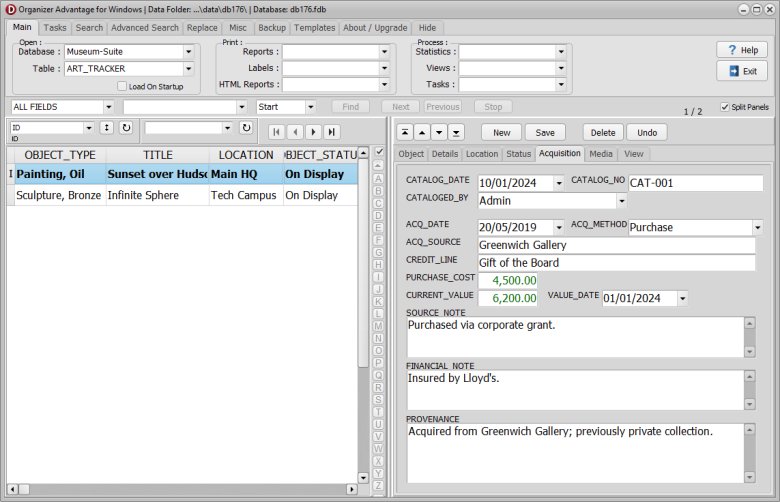The height and width of the screenshot is (502, 780).
Task: Expand the Database Museum-Suite dropdown
Action: coord(188,52)
